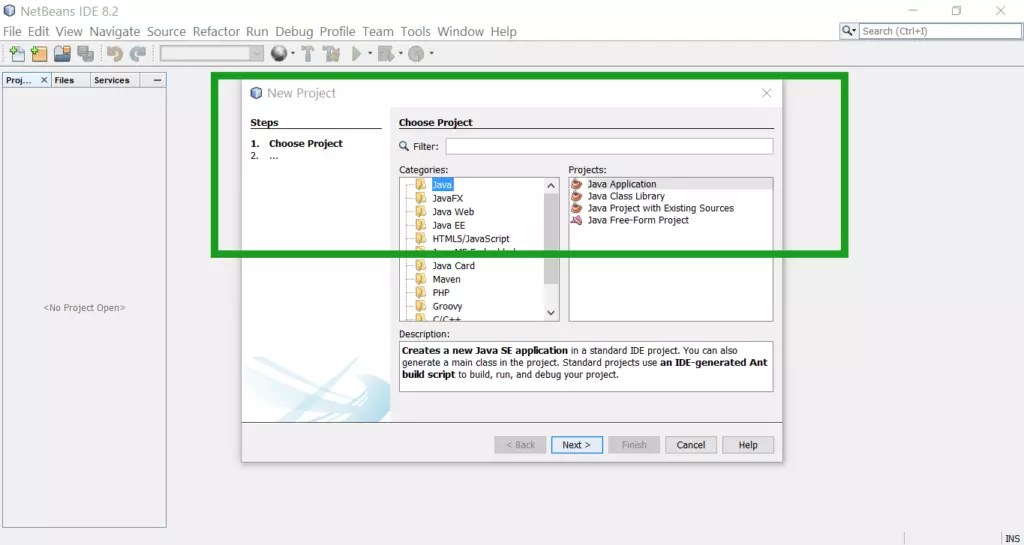Click the Search (Ctrl+I) field
1024x545 pixels.
click(940, 31)
